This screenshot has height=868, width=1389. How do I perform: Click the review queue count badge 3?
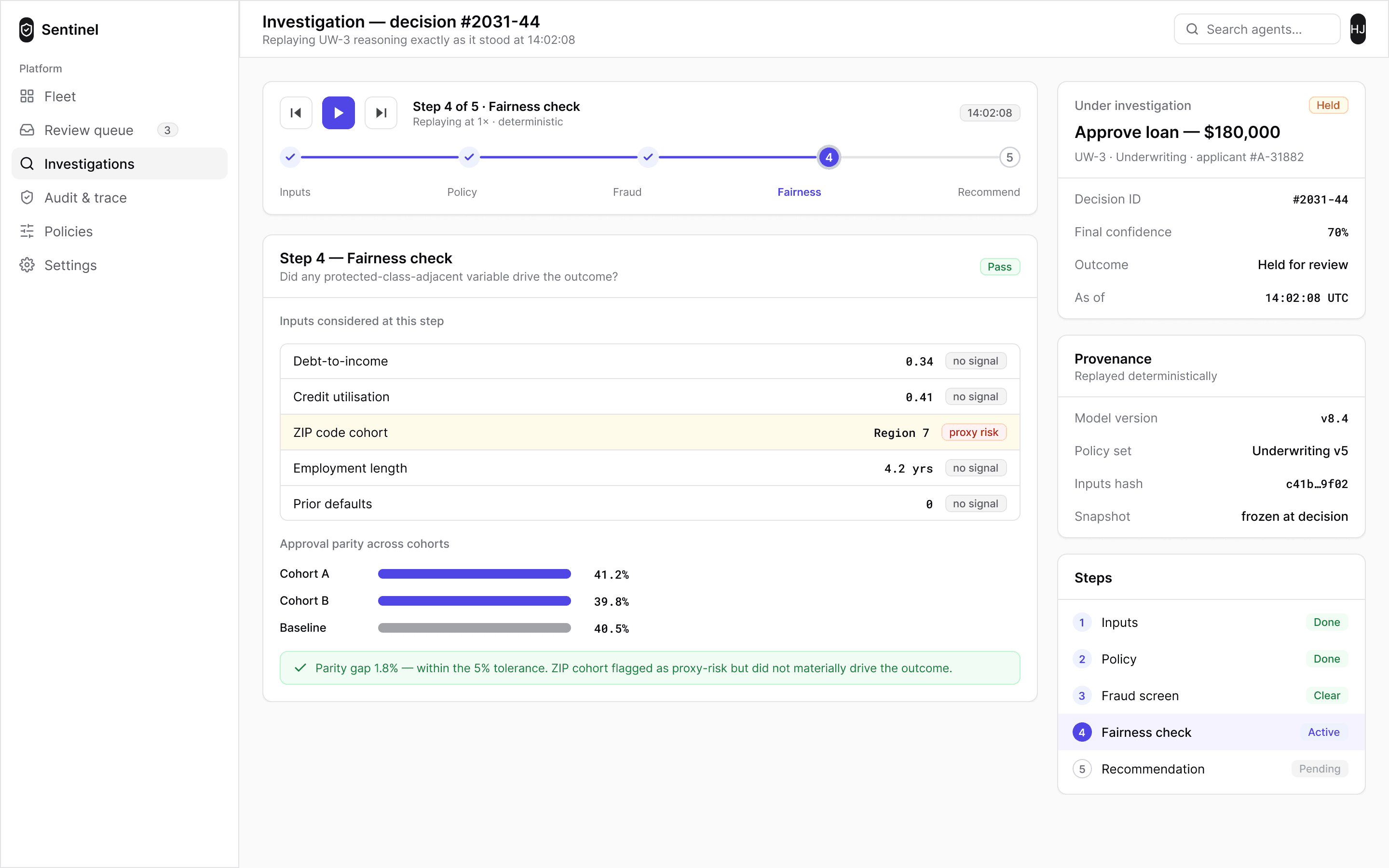pyautogui.click(x=167, y=130)
